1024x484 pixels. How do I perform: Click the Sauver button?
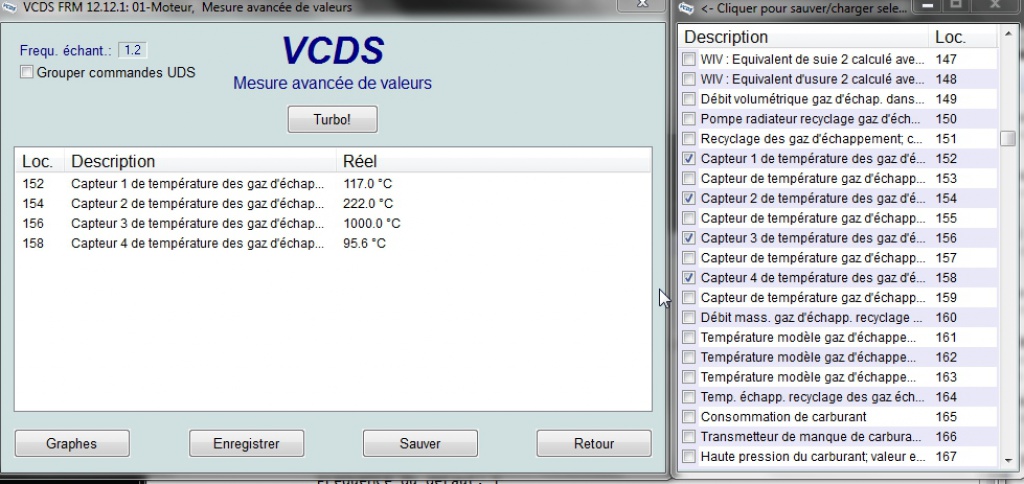(420, 444)
